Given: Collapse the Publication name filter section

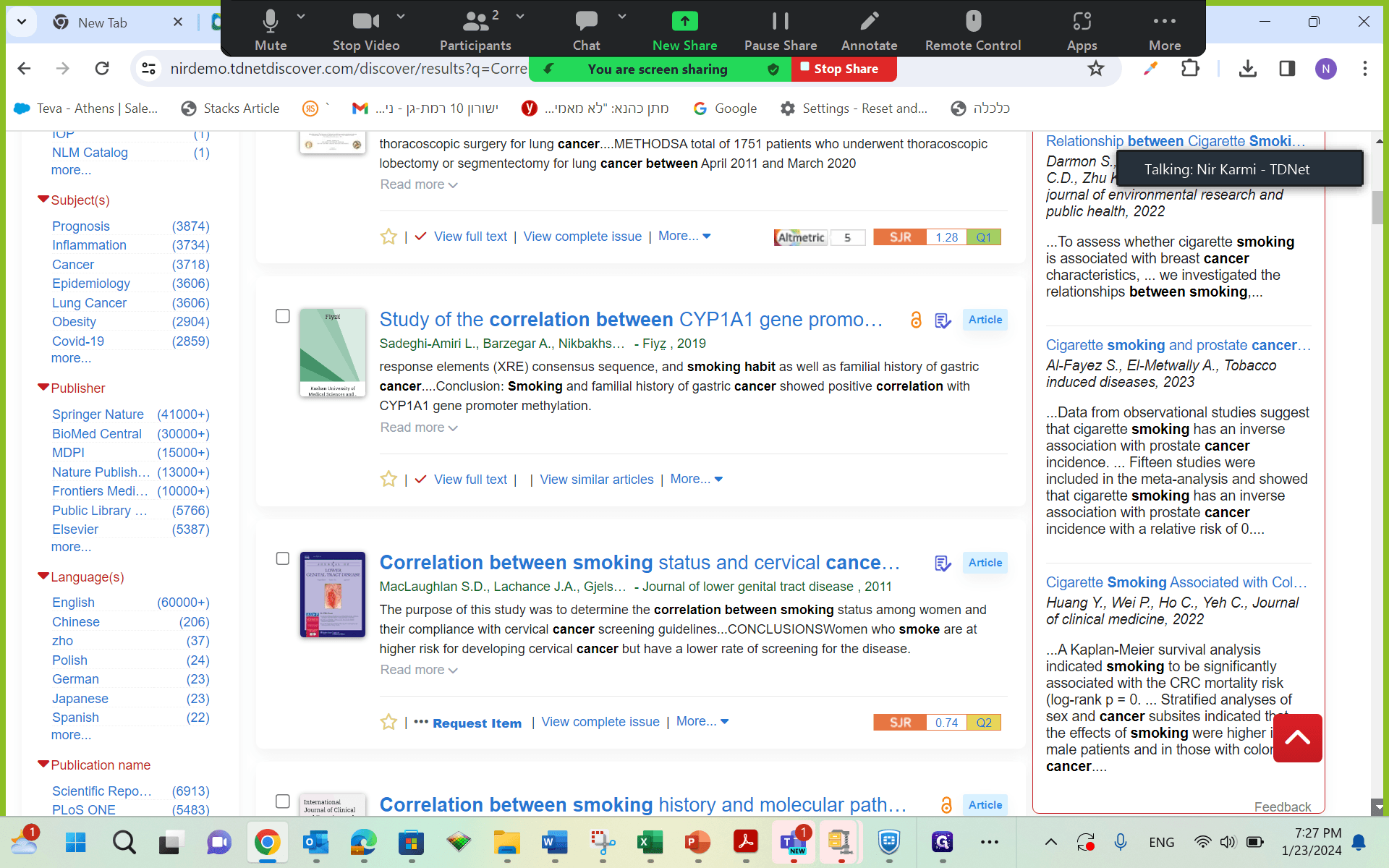Looking at the screenshot, I should [43, 765].
